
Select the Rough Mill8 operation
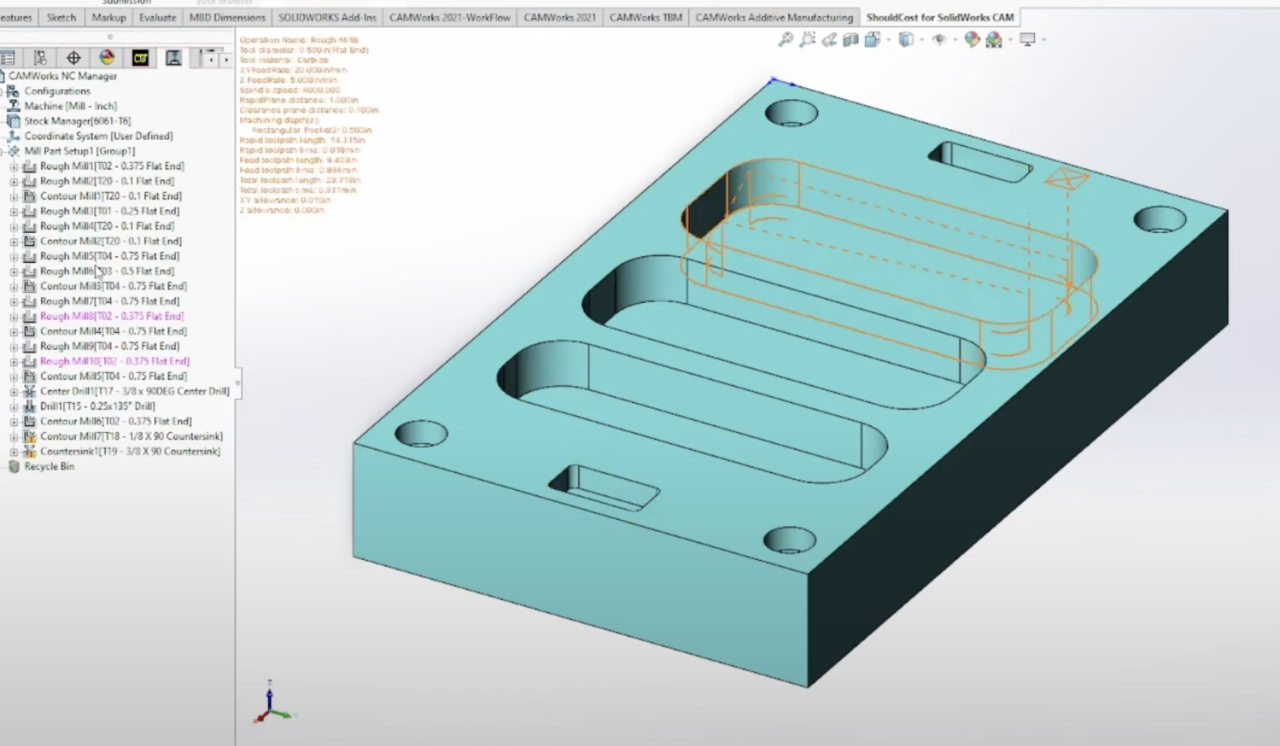(x=112, y=316)
